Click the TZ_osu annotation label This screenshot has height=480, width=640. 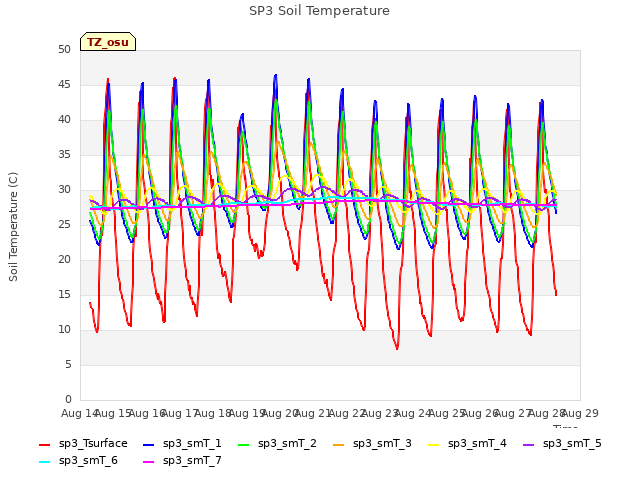[x=108, y=42]
